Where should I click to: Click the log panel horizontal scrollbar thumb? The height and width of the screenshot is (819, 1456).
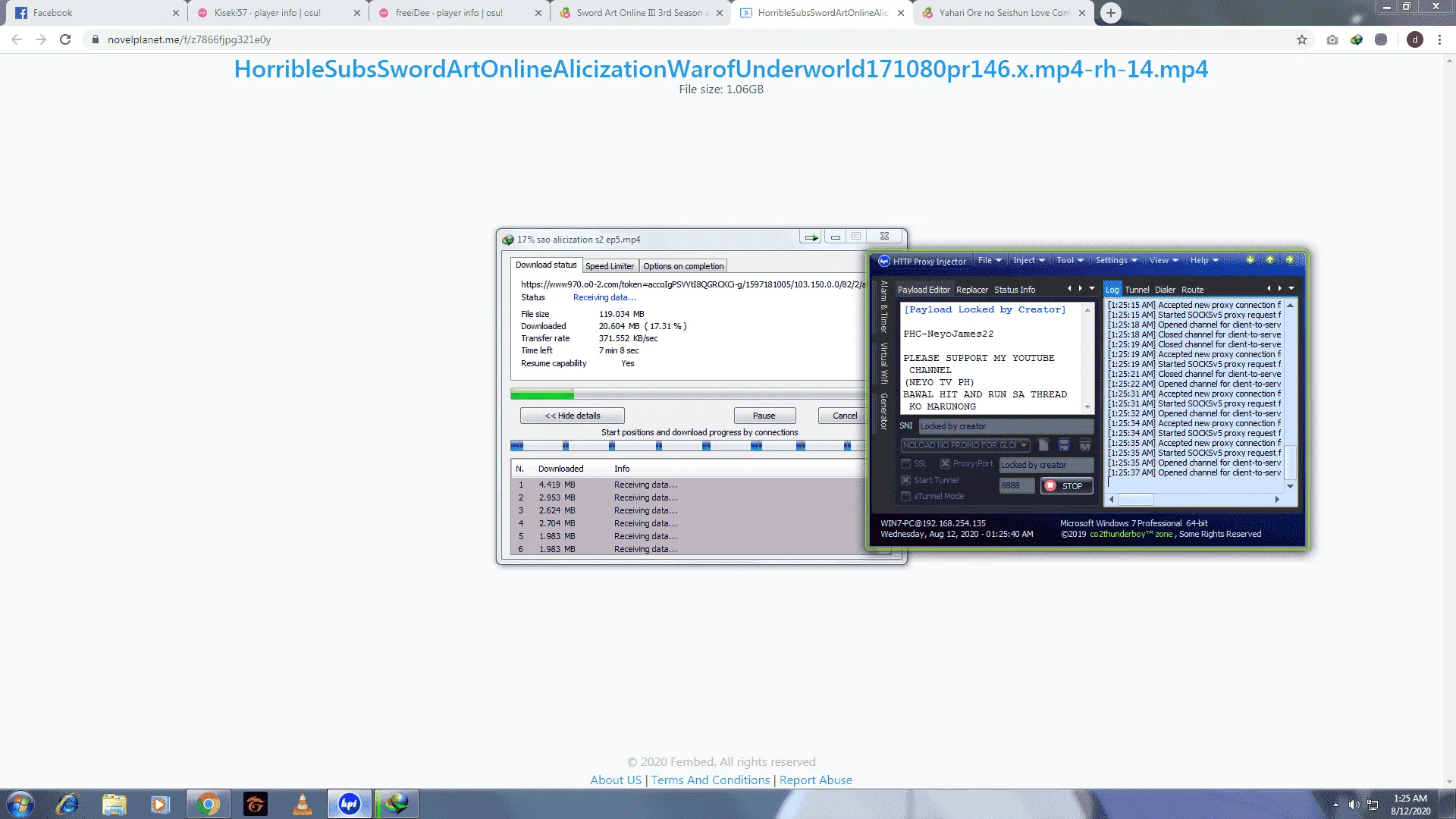pyautogui.click(x=1135, y=499)
